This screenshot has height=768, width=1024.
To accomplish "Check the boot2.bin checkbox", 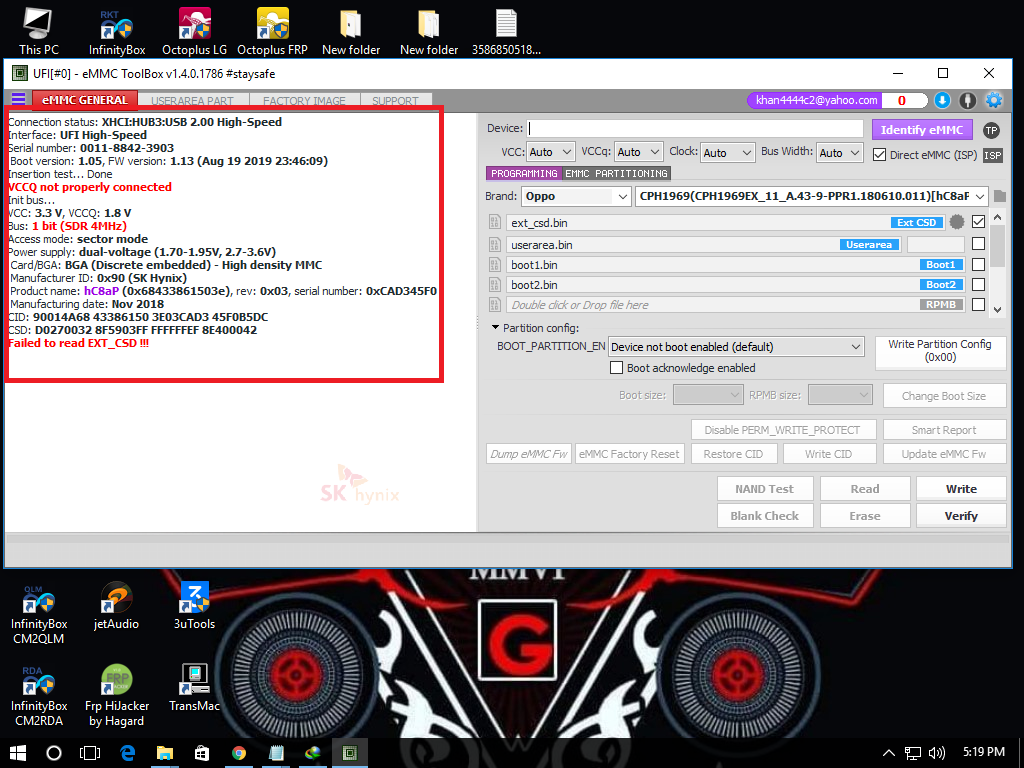I will point(978,285).
